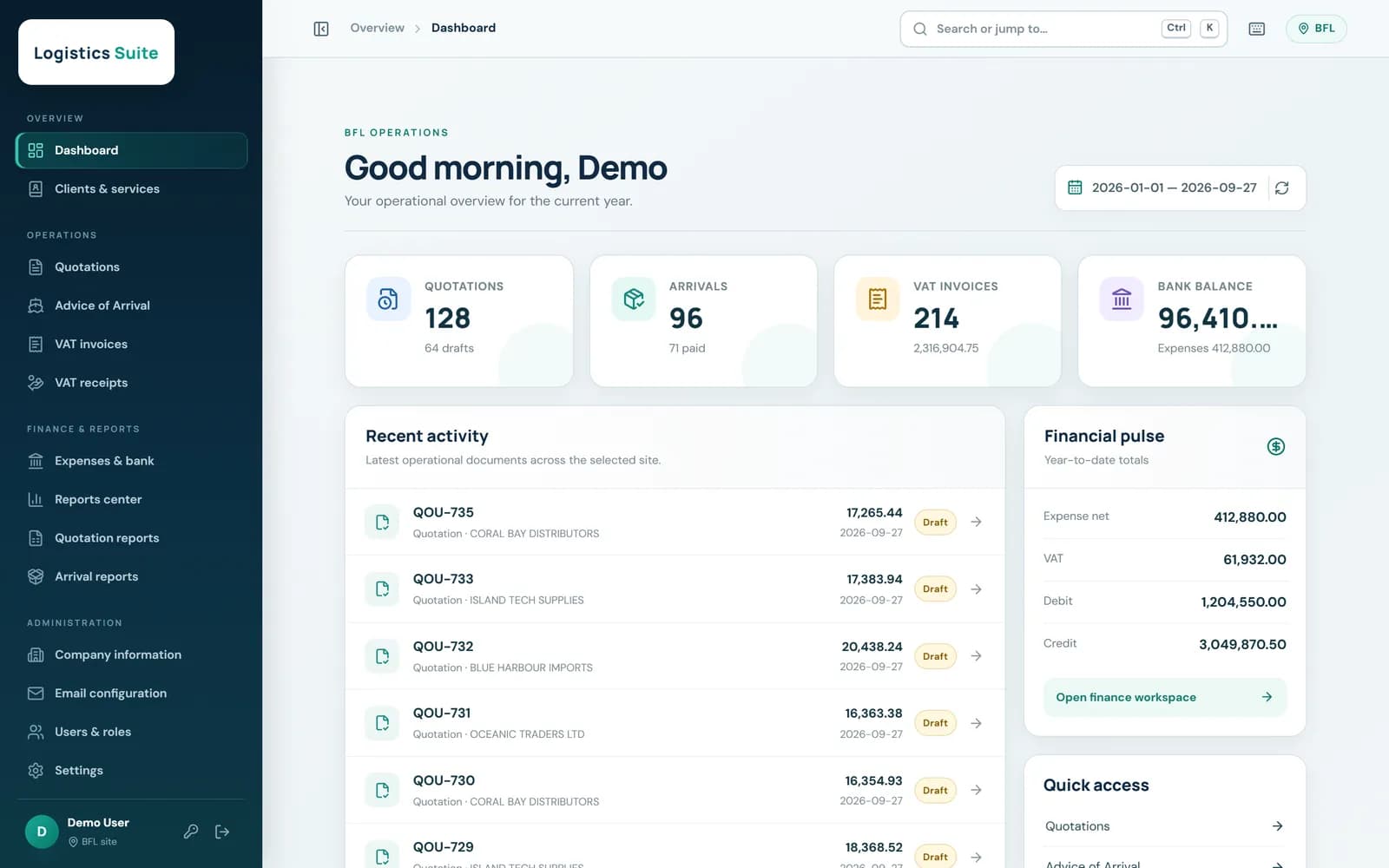1389x868 pixels.
Task: Click the document icon for QOU-731
Action: click(382, 723)
